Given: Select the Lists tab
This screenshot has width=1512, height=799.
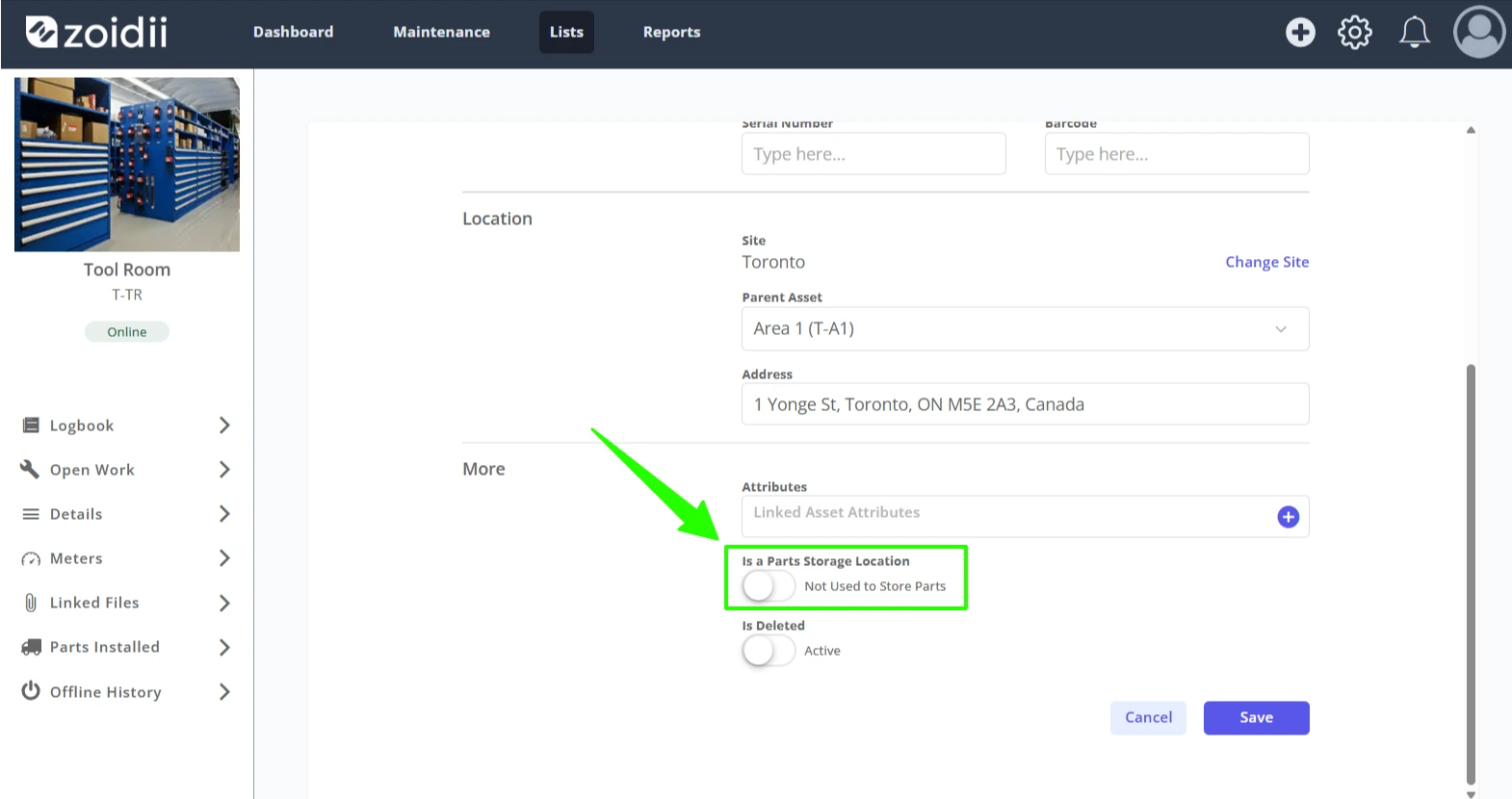Looking at the screenshot, I should point(566,32).
